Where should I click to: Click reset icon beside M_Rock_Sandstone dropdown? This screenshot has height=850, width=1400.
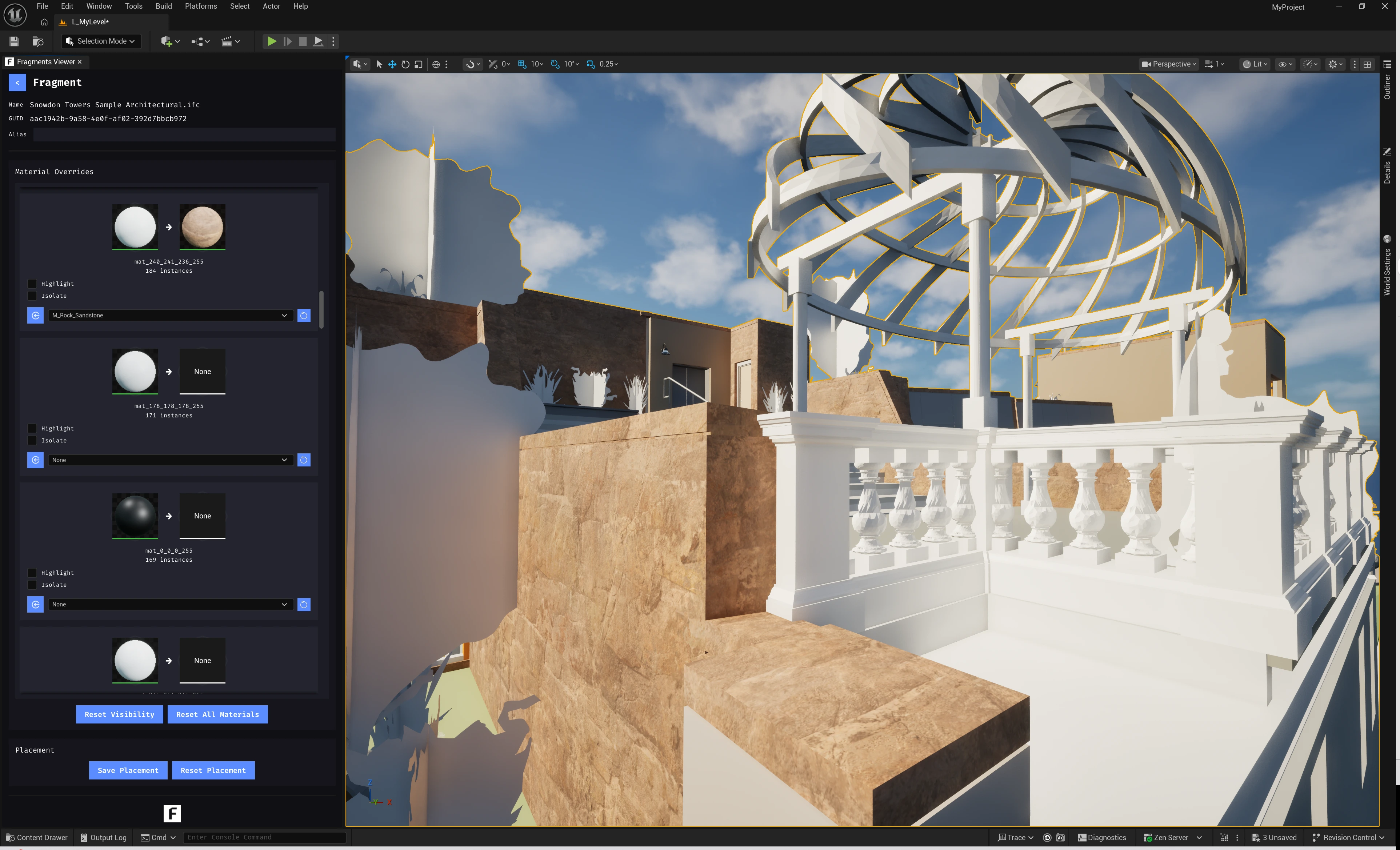[x=304, y=315]
